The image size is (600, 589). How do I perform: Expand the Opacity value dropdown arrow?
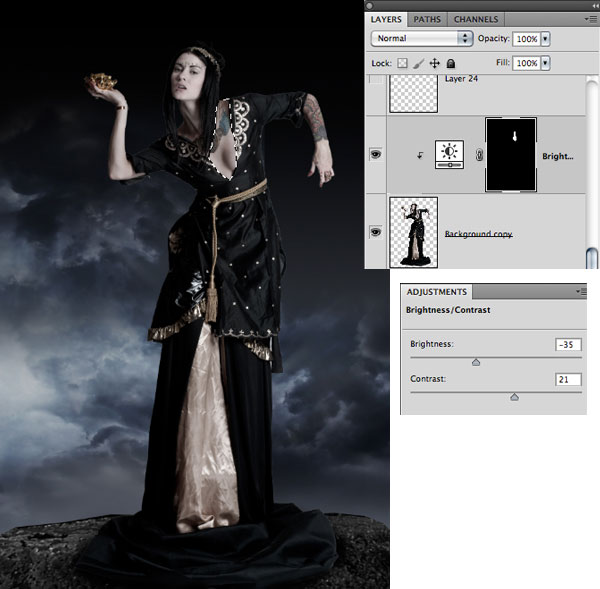545,38
